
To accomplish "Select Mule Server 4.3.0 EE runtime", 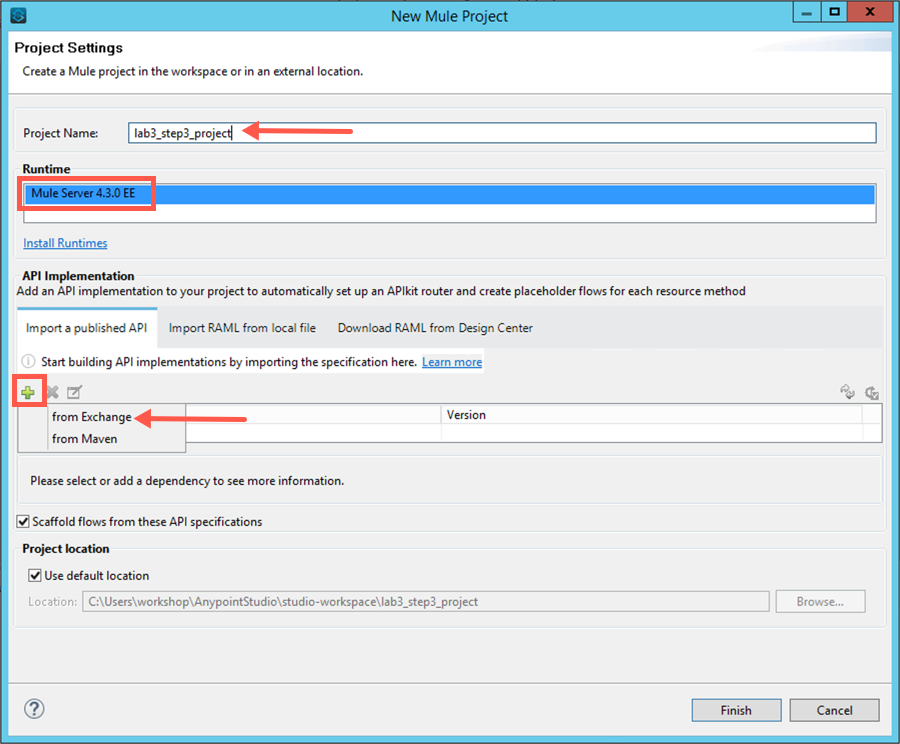I will (449, 193).
